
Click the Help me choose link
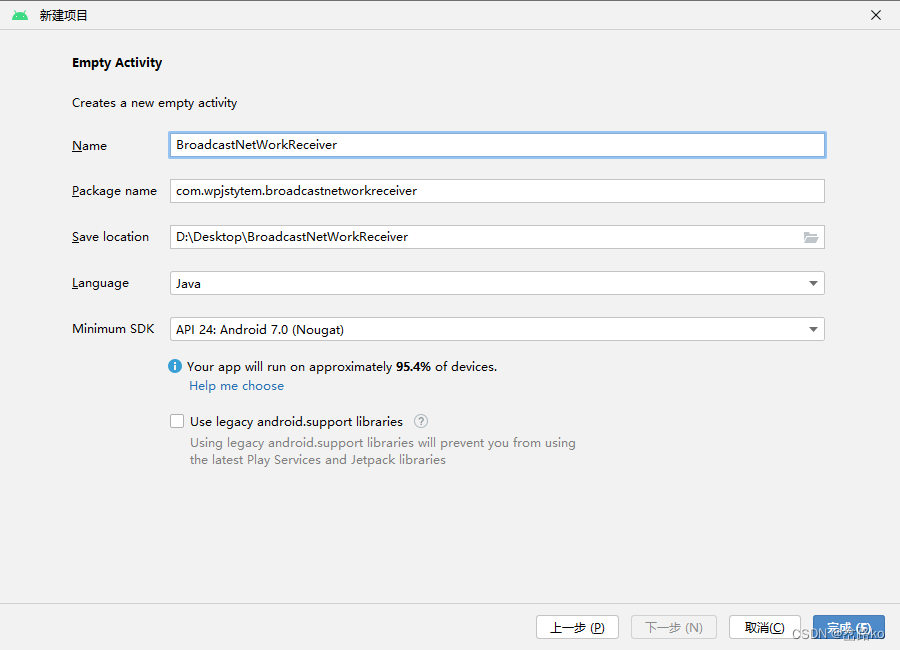click(x=236, y=386)
